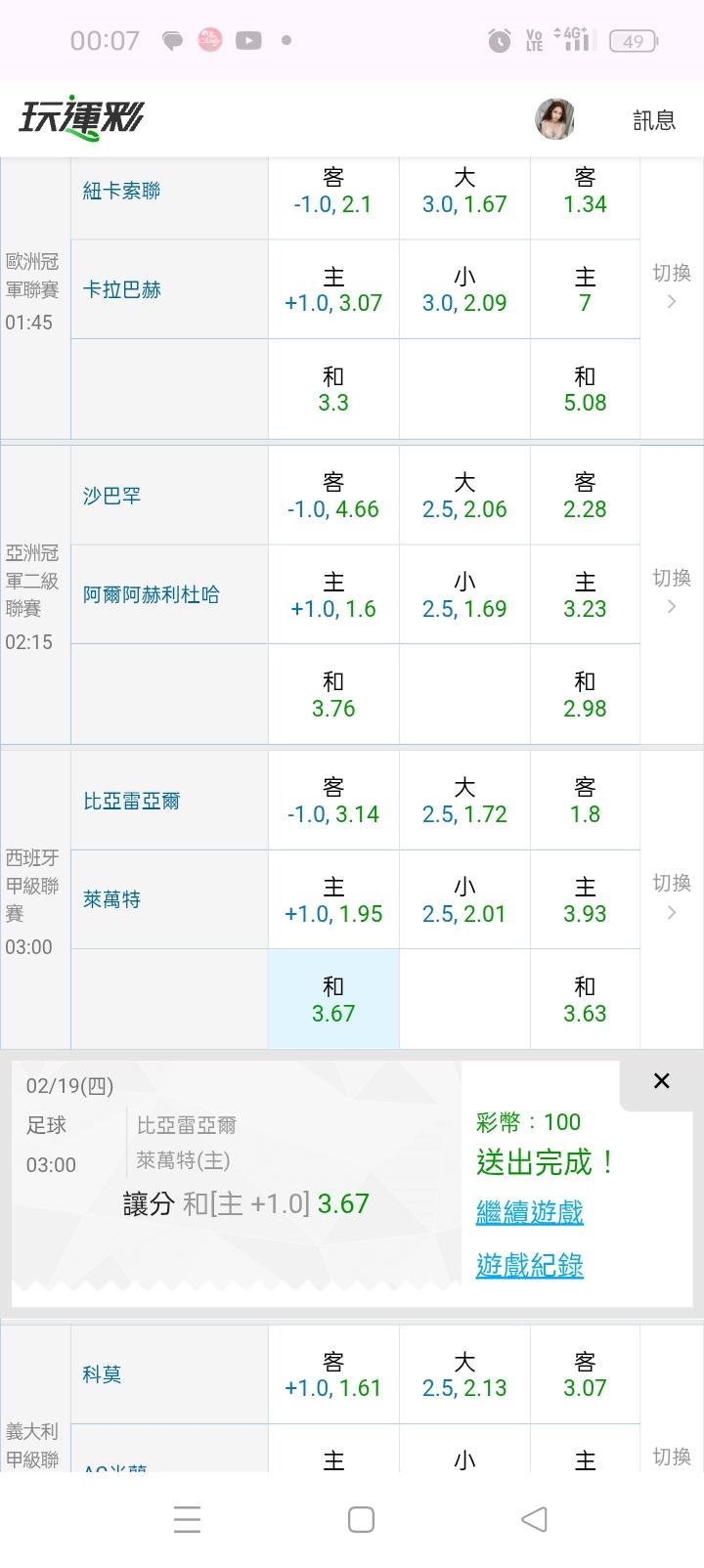Tap the 玩運彩 logo
The height and width of the screenshot is (1568, 704).
point(82,118)
